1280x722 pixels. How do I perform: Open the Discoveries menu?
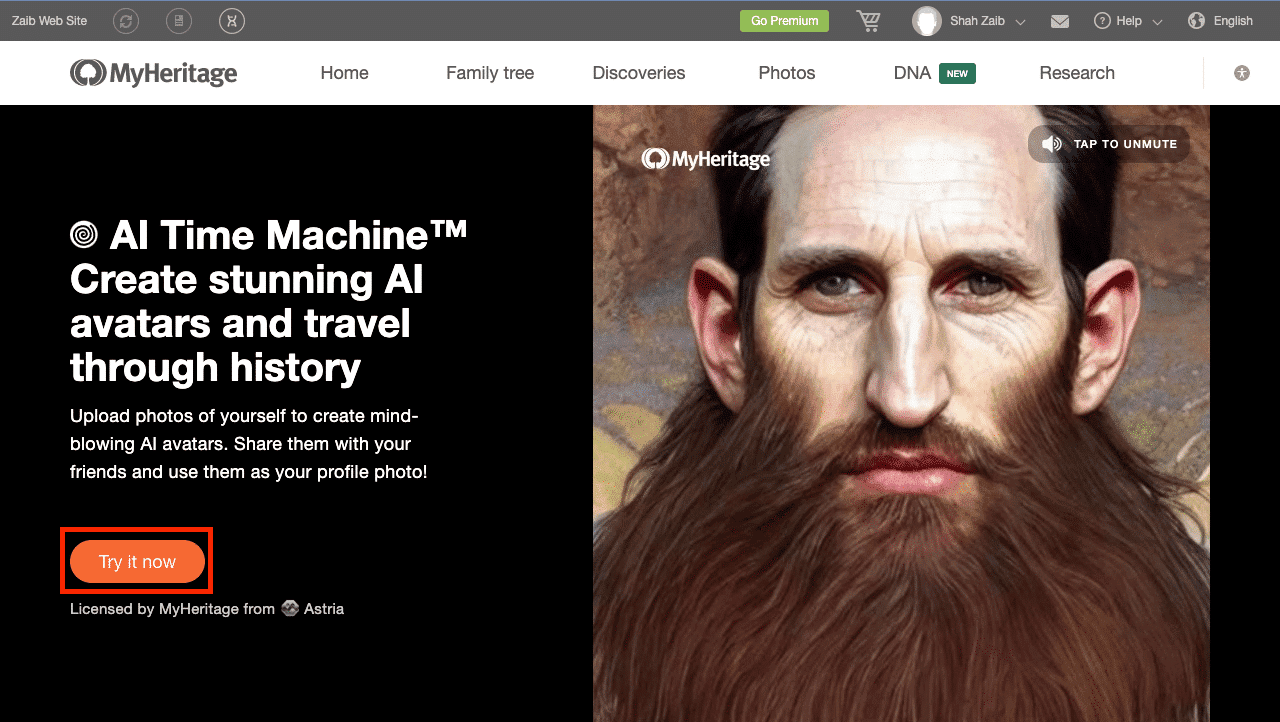tap(639, 73)
